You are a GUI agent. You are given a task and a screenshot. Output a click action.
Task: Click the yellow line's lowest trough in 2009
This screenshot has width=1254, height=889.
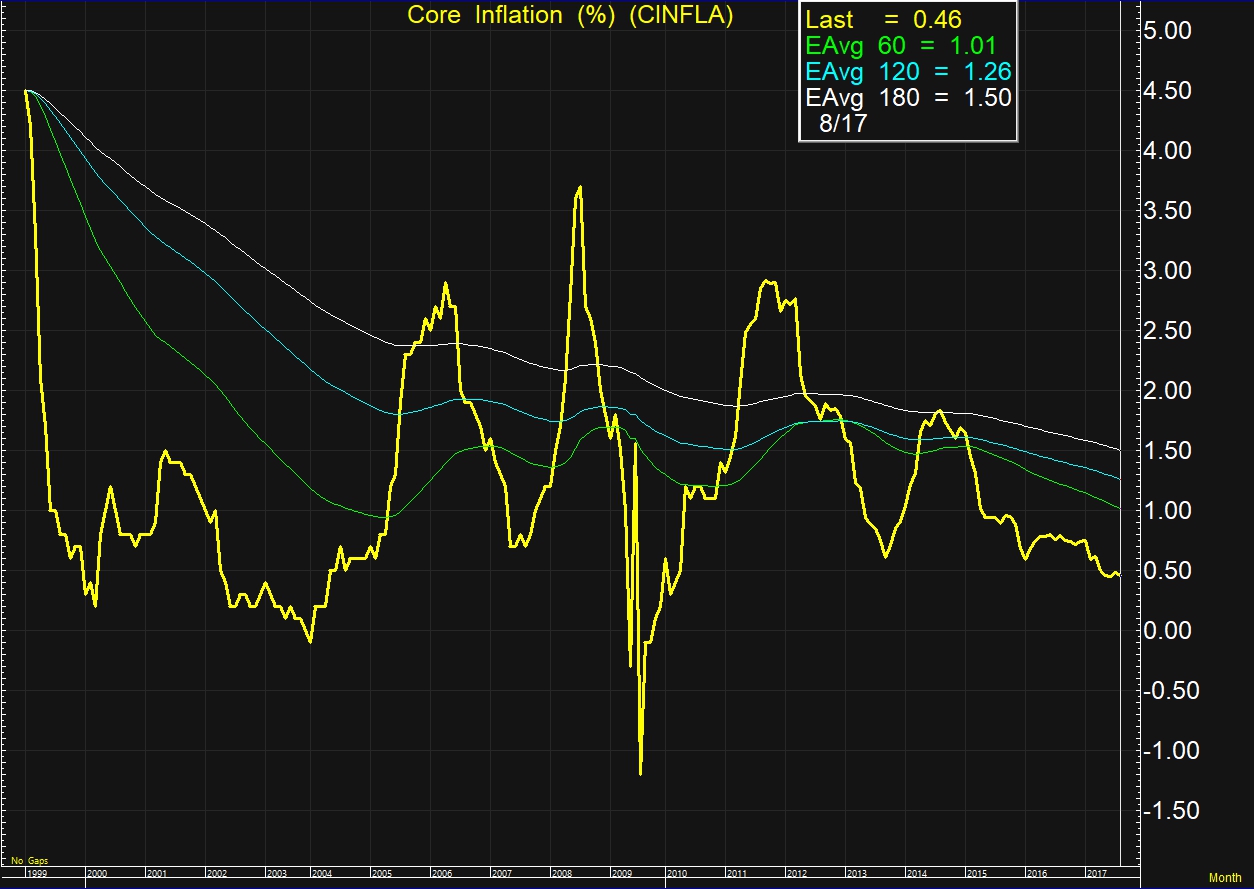[x=640, y=773]
